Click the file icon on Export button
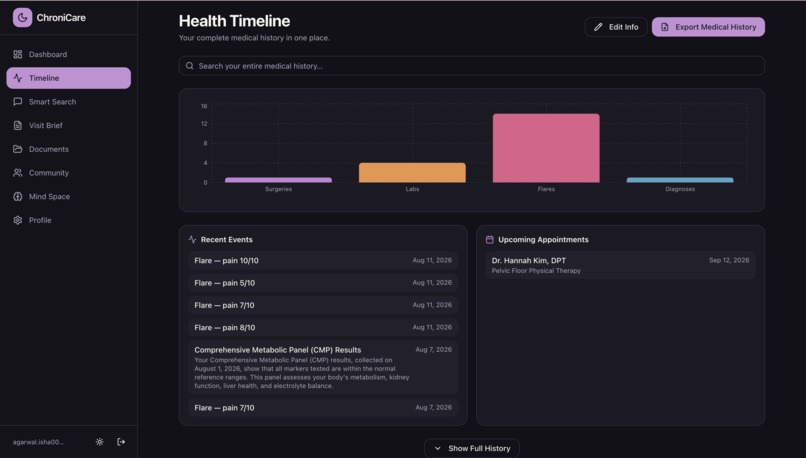Viewport: 806px width, 458px height. [665, 27]
